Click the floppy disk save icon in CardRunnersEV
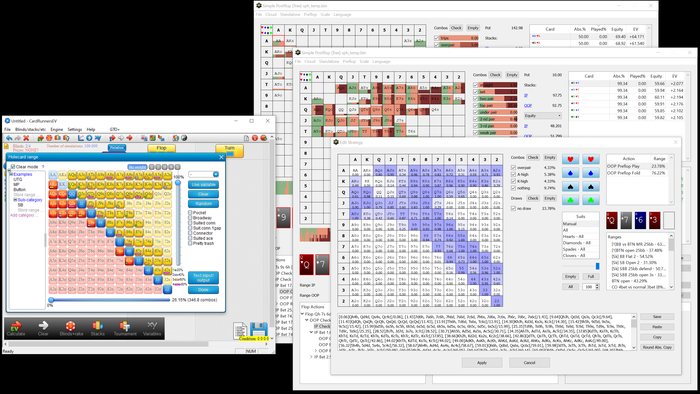Image resolution: width=700 pixels, height=394 pixels. pyautogui.click(x=258, y=330)
